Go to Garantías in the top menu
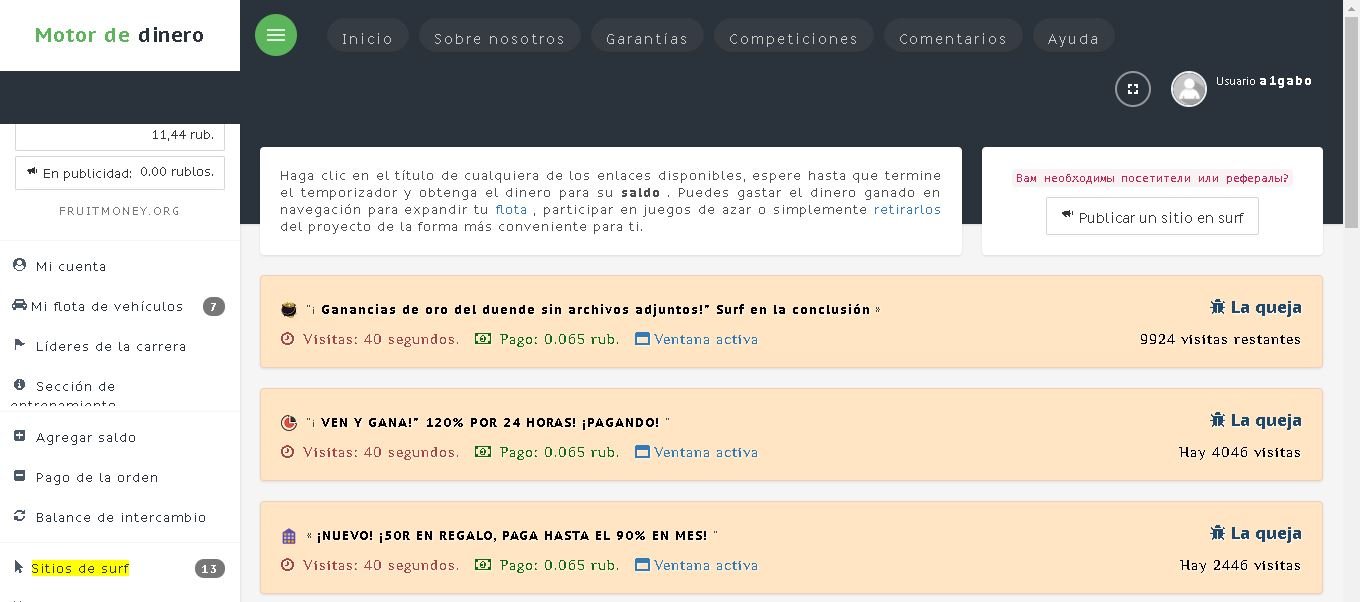 (x=647, y=38)
